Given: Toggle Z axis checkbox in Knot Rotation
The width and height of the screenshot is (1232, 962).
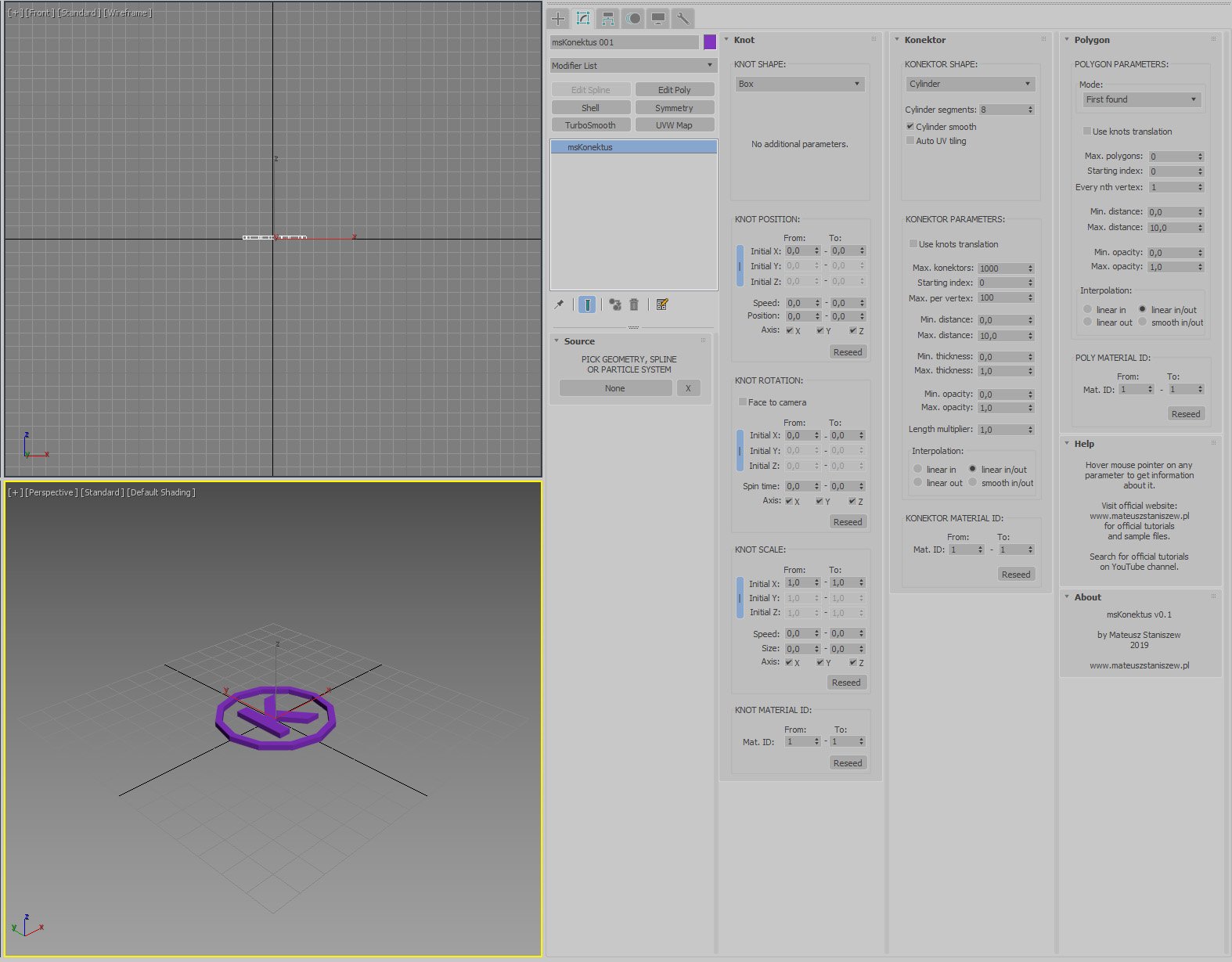Looking at the screenshot, I should (x=852, y=501).
